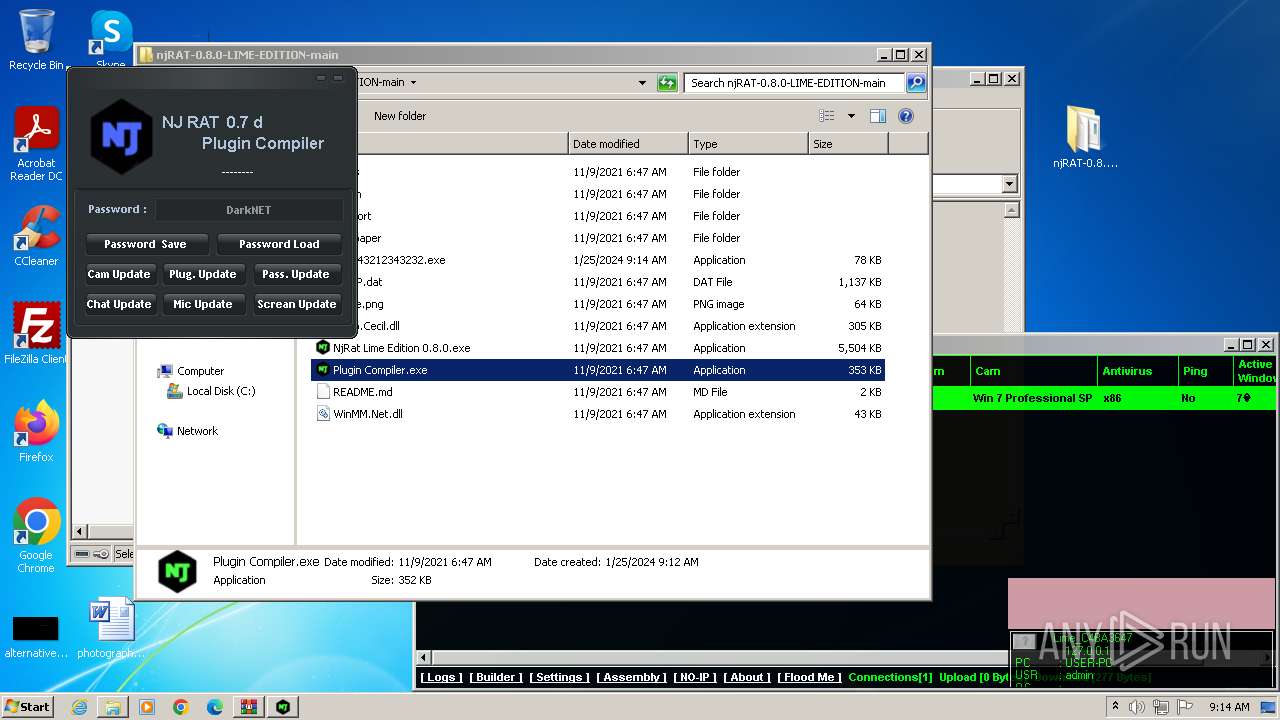Open Acrobat Reader DC desktop icon
Image resolution: width=1280 pixels, height=720 pixels.
36,144
